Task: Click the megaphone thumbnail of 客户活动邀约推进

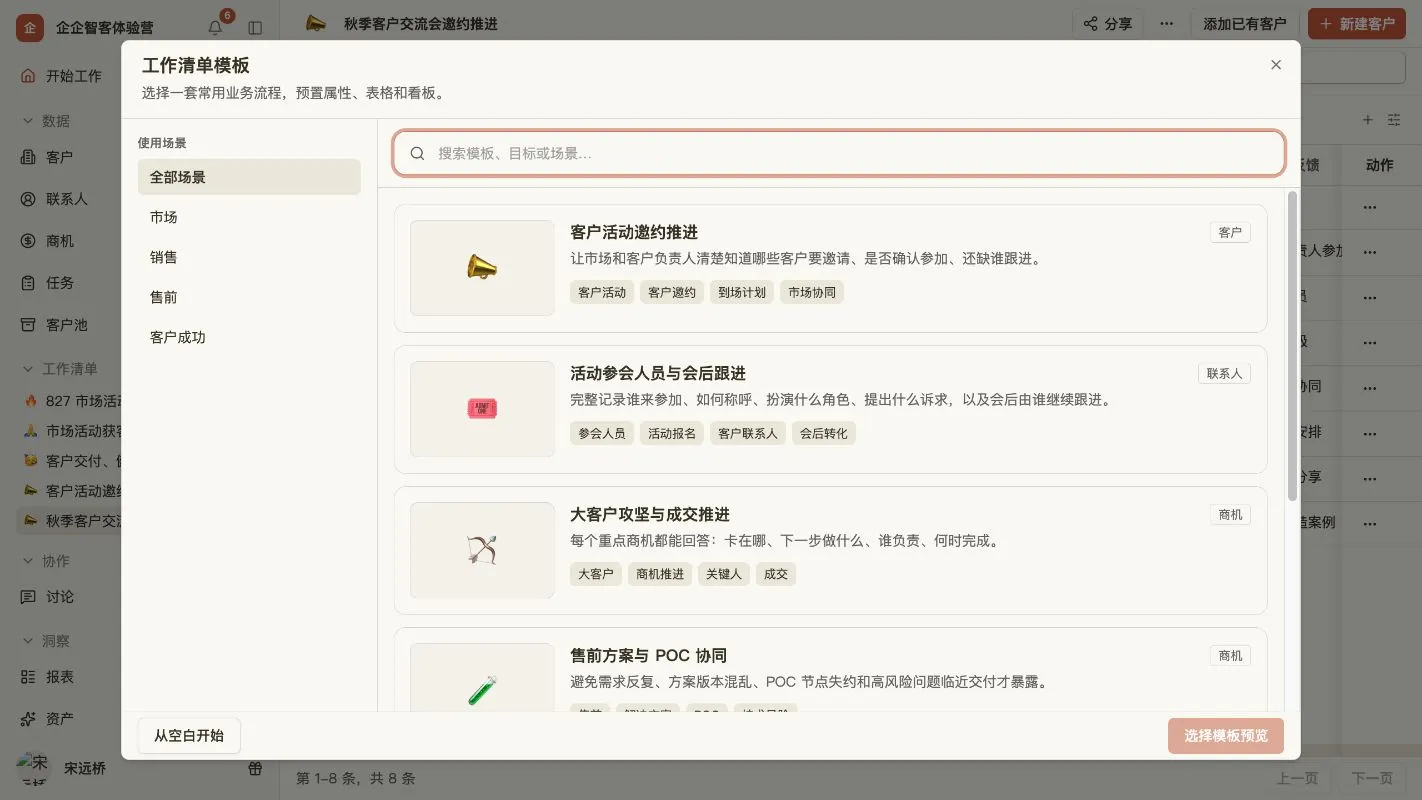Action: (482, 268)
